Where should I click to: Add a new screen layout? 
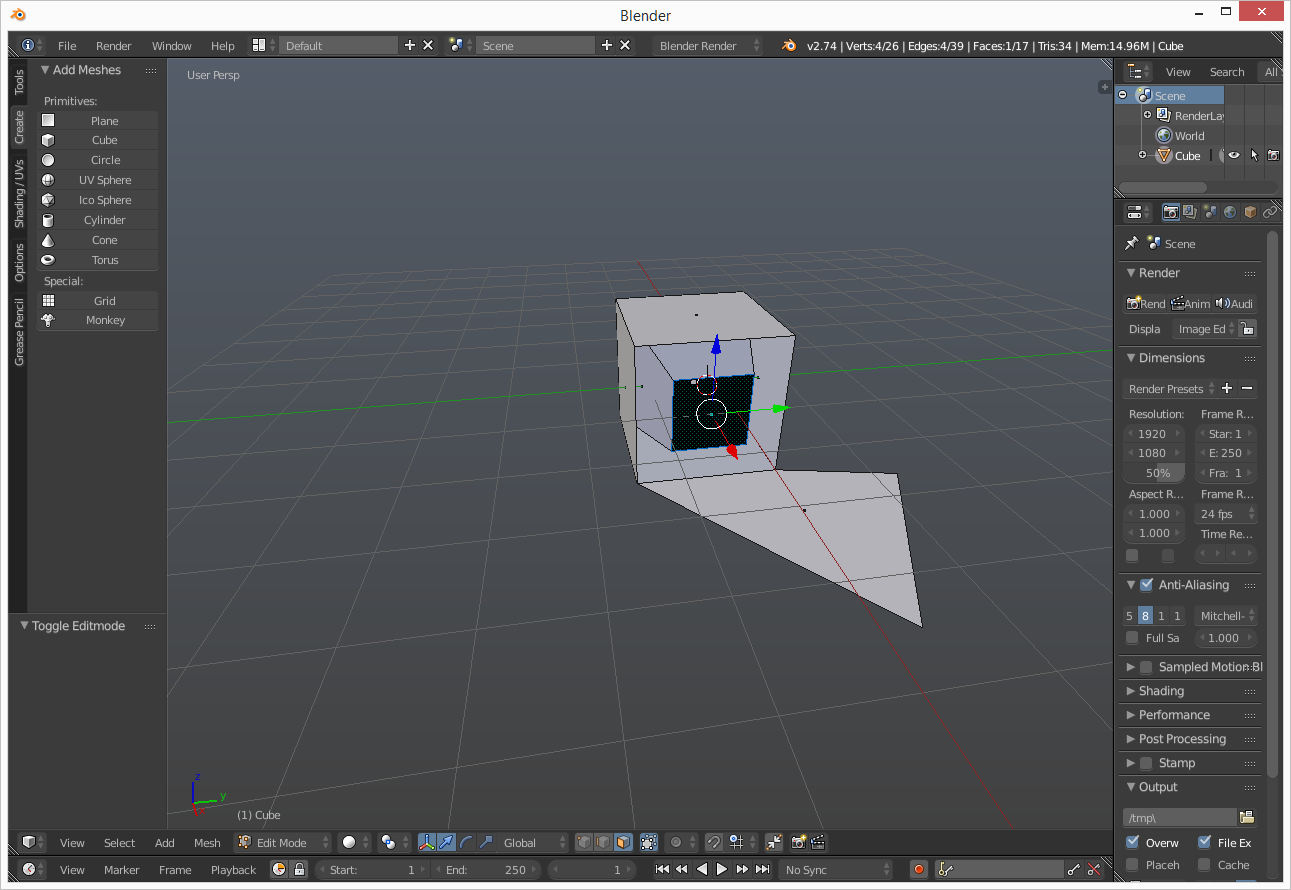(x=409, y=45)
